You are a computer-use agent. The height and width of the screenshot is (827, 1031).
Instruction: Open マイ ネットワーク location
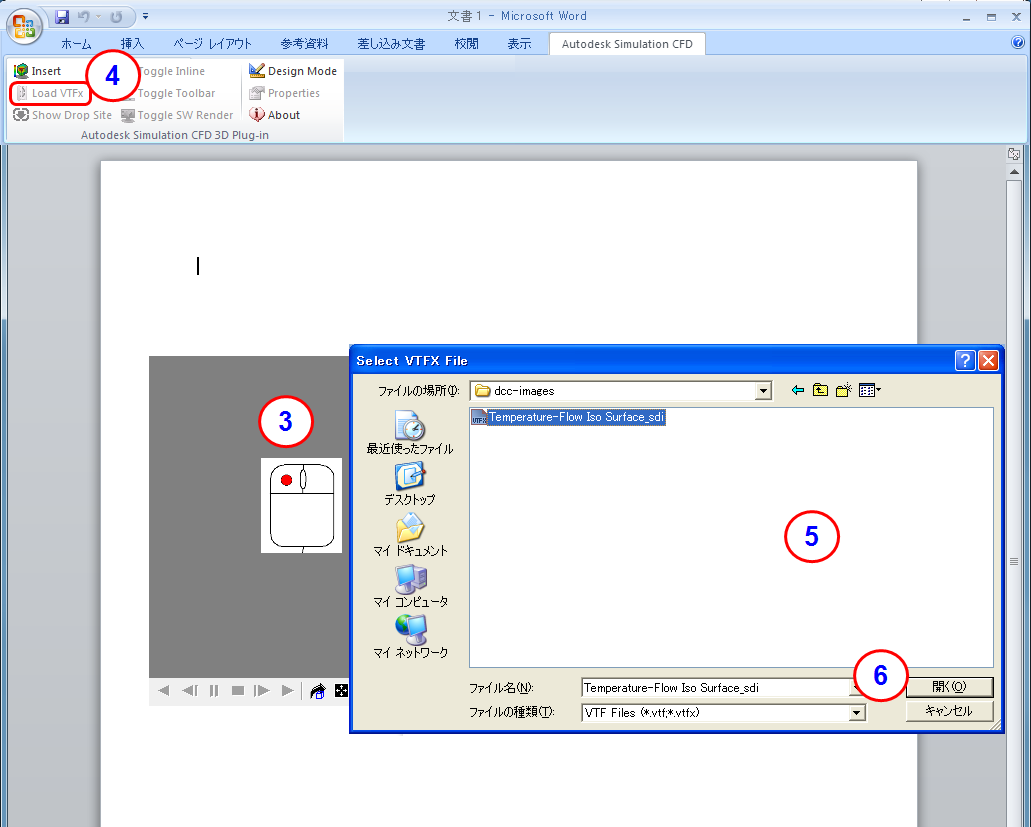coord(410,636)
